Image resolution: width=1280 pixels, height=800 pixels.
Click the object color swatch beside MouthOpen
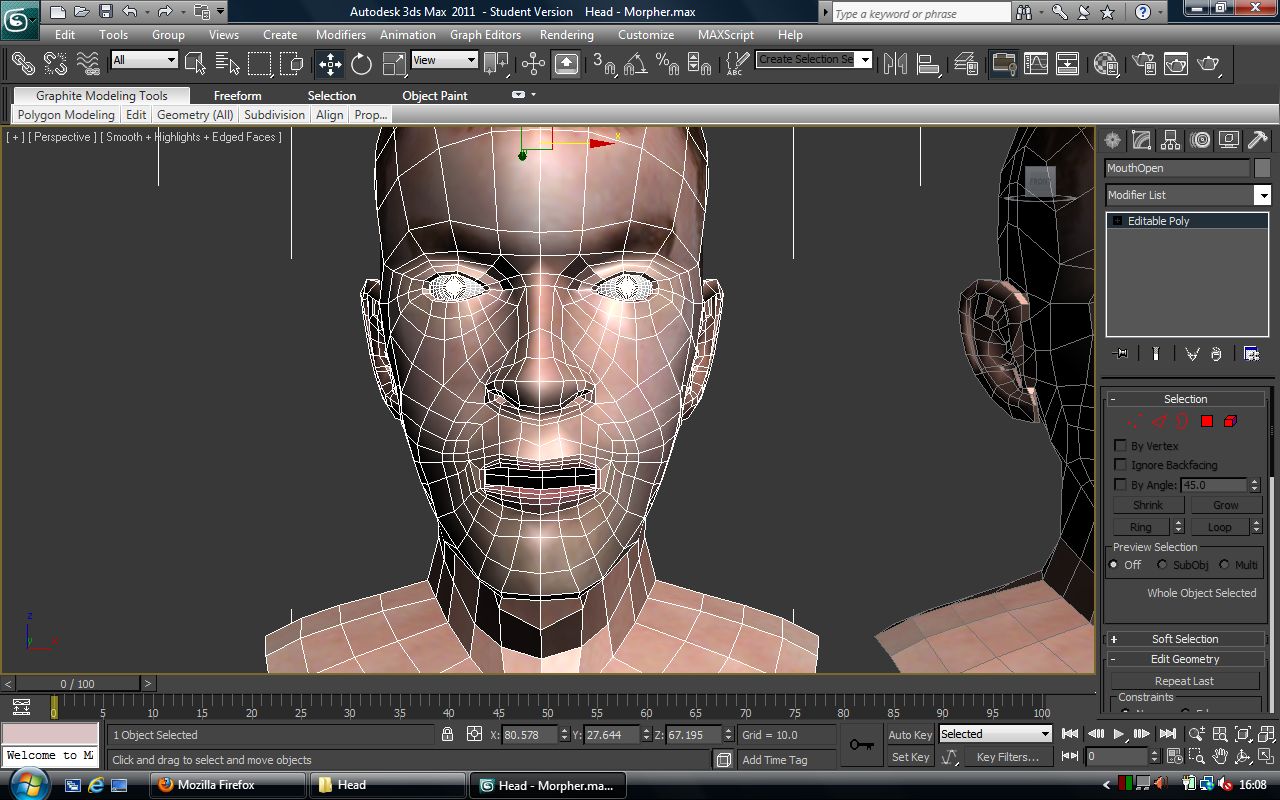pos(1262,168)
